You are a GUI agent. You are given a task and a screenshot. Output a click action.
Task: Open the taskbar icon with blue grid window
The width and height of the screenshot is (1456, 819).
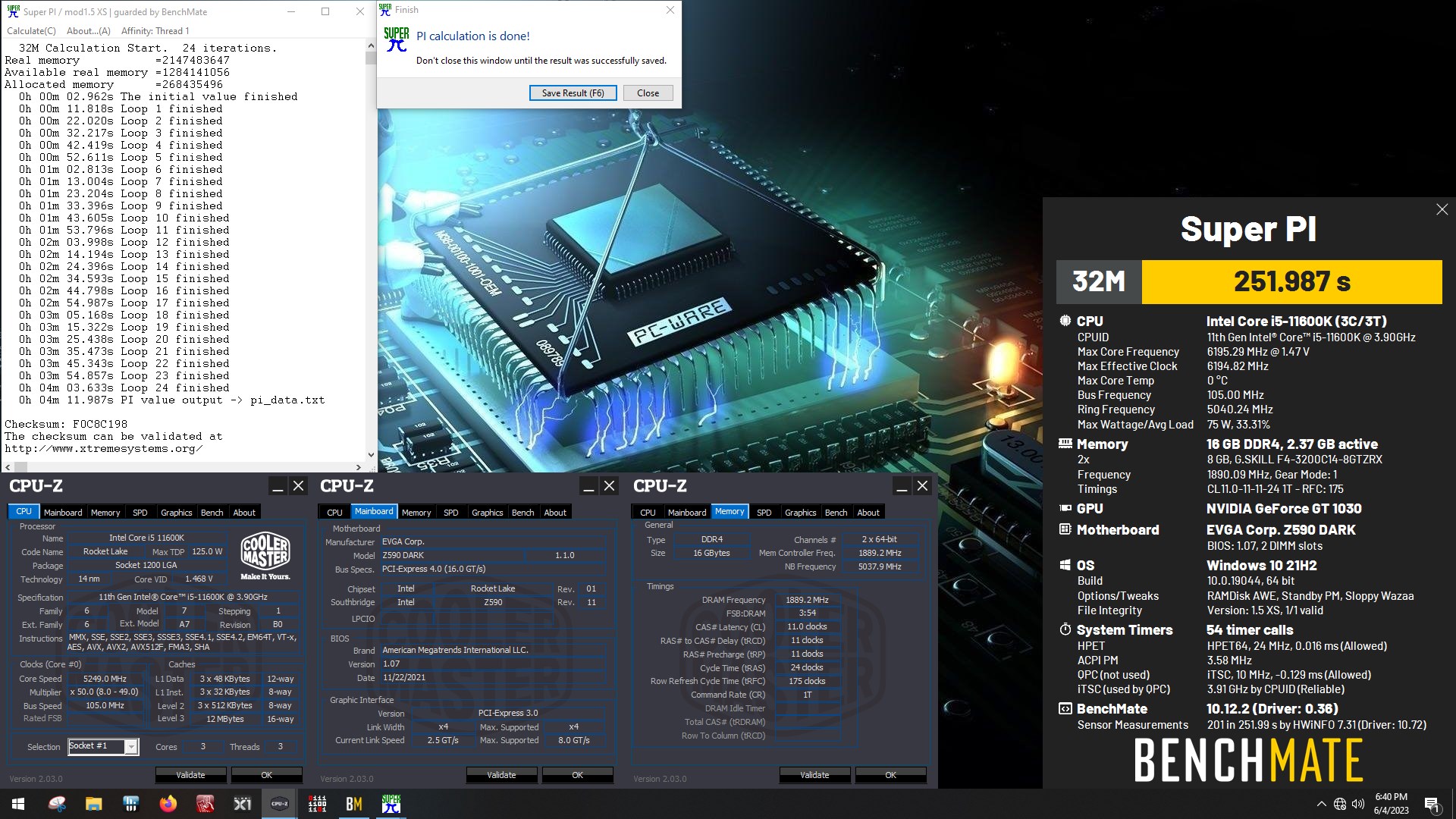coord(130,804)
